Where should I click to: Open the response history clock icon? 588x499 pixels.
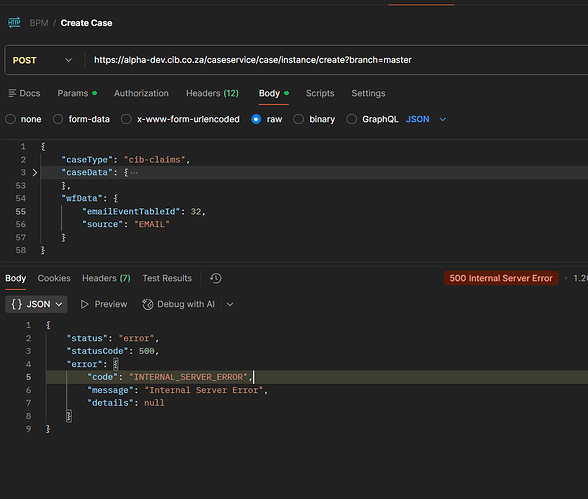click(216, 278)
